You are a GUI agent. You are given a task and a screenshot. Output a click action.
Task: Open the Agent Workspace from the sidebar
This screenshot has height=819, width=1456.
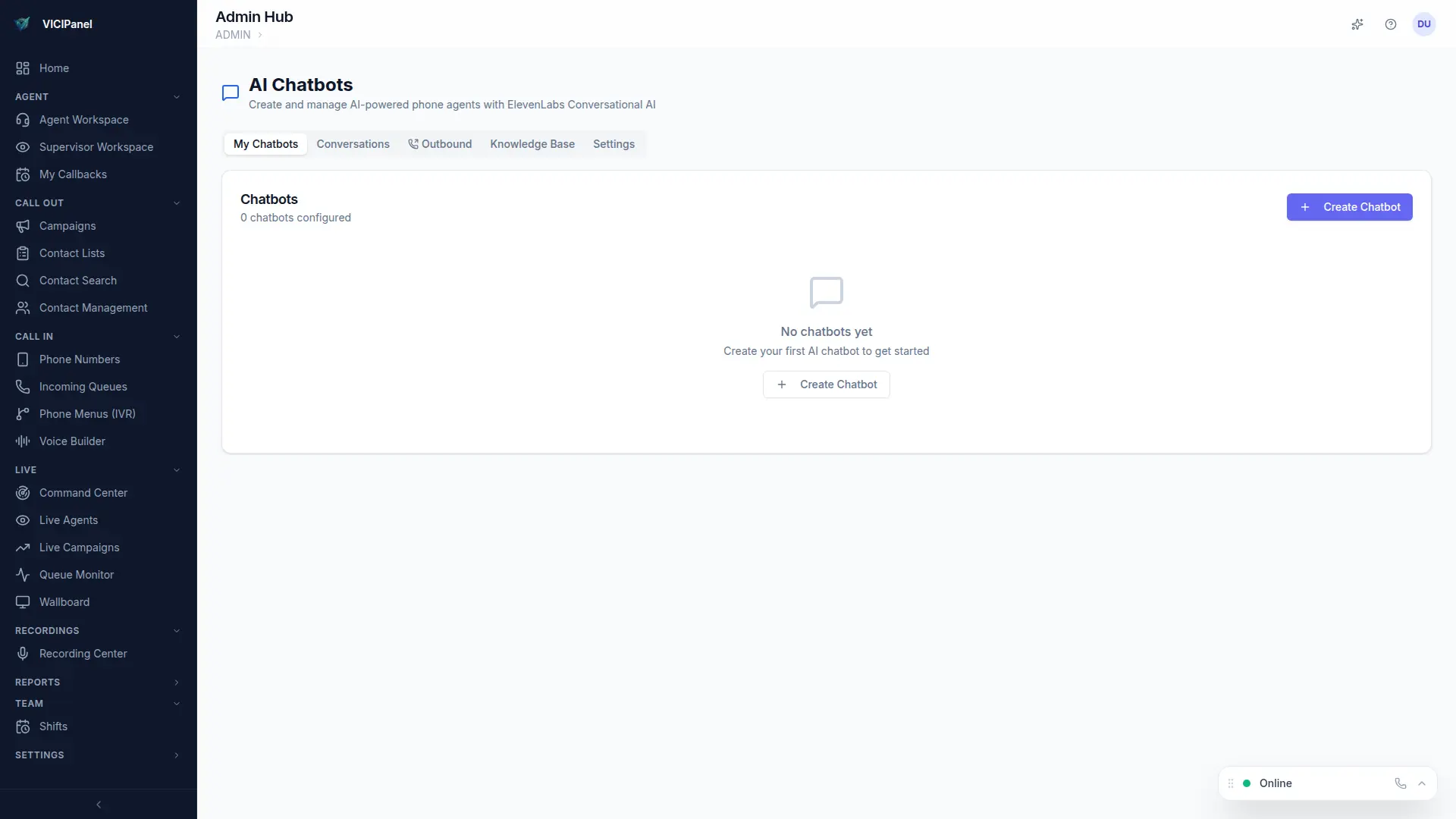83,119
